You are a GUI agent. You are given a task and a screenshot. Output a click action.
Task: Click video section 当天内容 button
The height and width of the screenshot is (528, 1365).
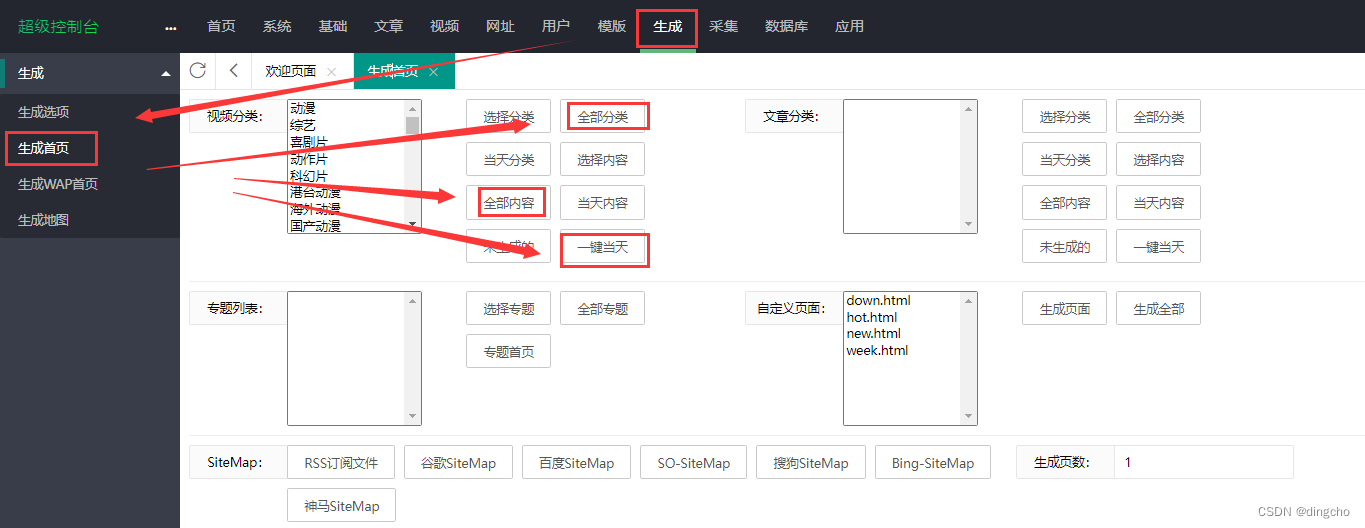(x=602, y=202)
